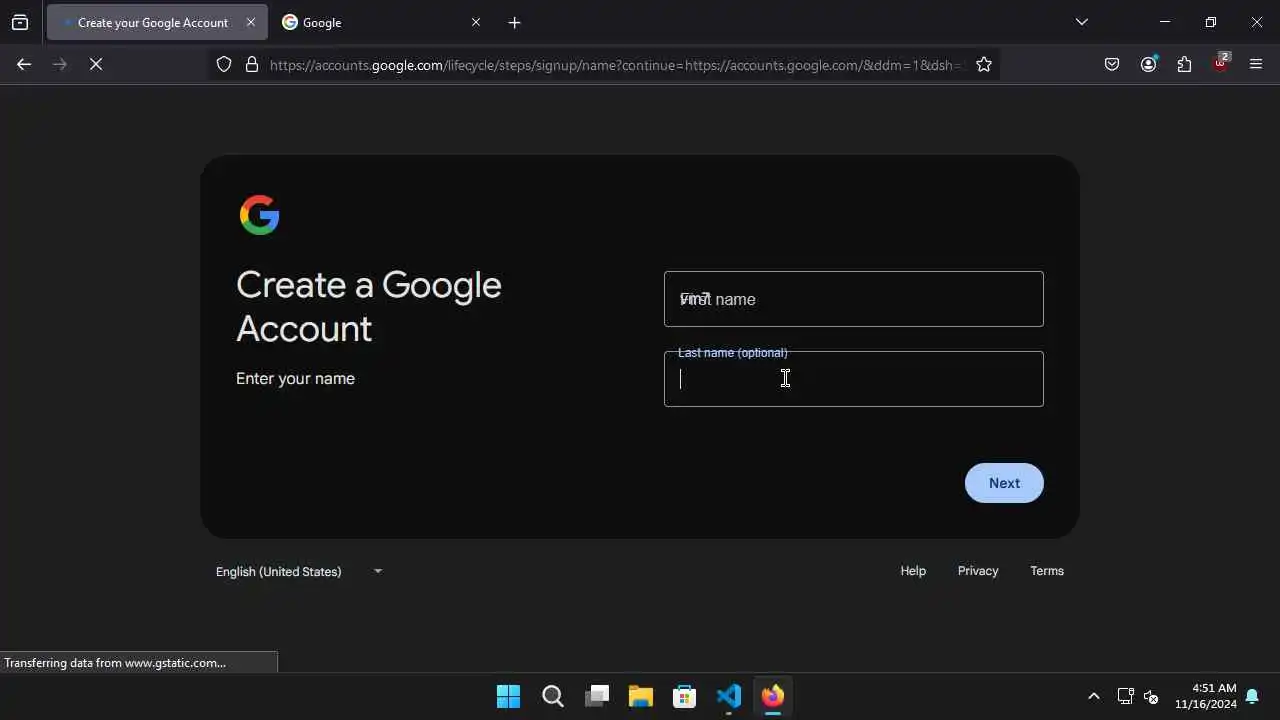Open the network status tray icon
This screenshot has height=720, width=1280.
1125,696
